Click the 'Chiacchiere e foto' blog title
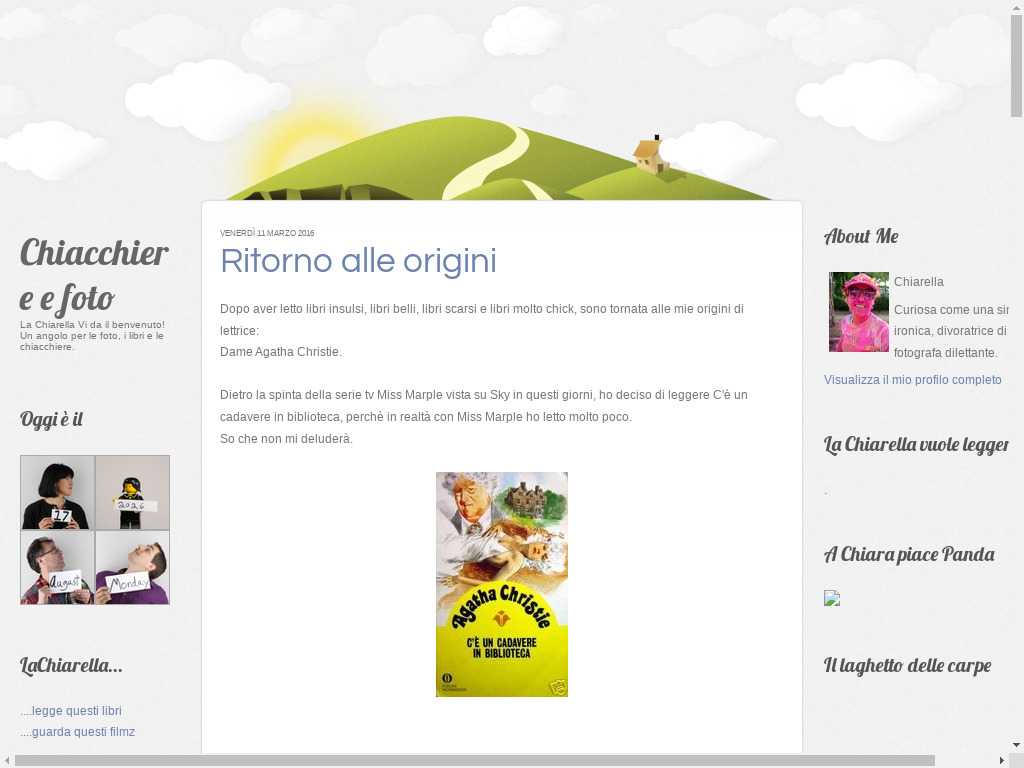This screenshot has height=768, width=1024. [x=94, y=275]
